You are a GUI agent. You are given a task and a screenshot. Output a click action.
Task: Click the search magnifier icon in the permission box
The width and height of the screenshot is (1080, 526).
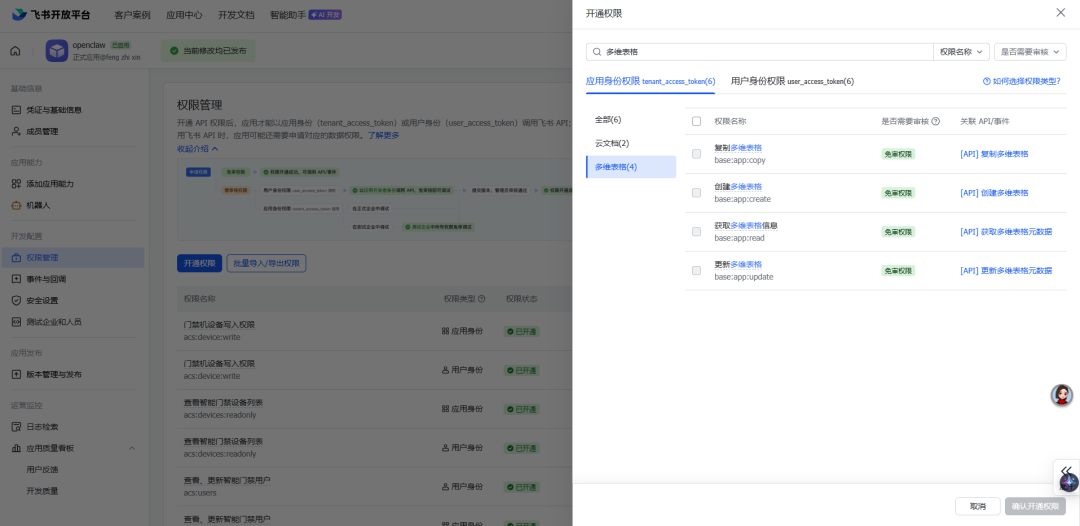[597, 52]
